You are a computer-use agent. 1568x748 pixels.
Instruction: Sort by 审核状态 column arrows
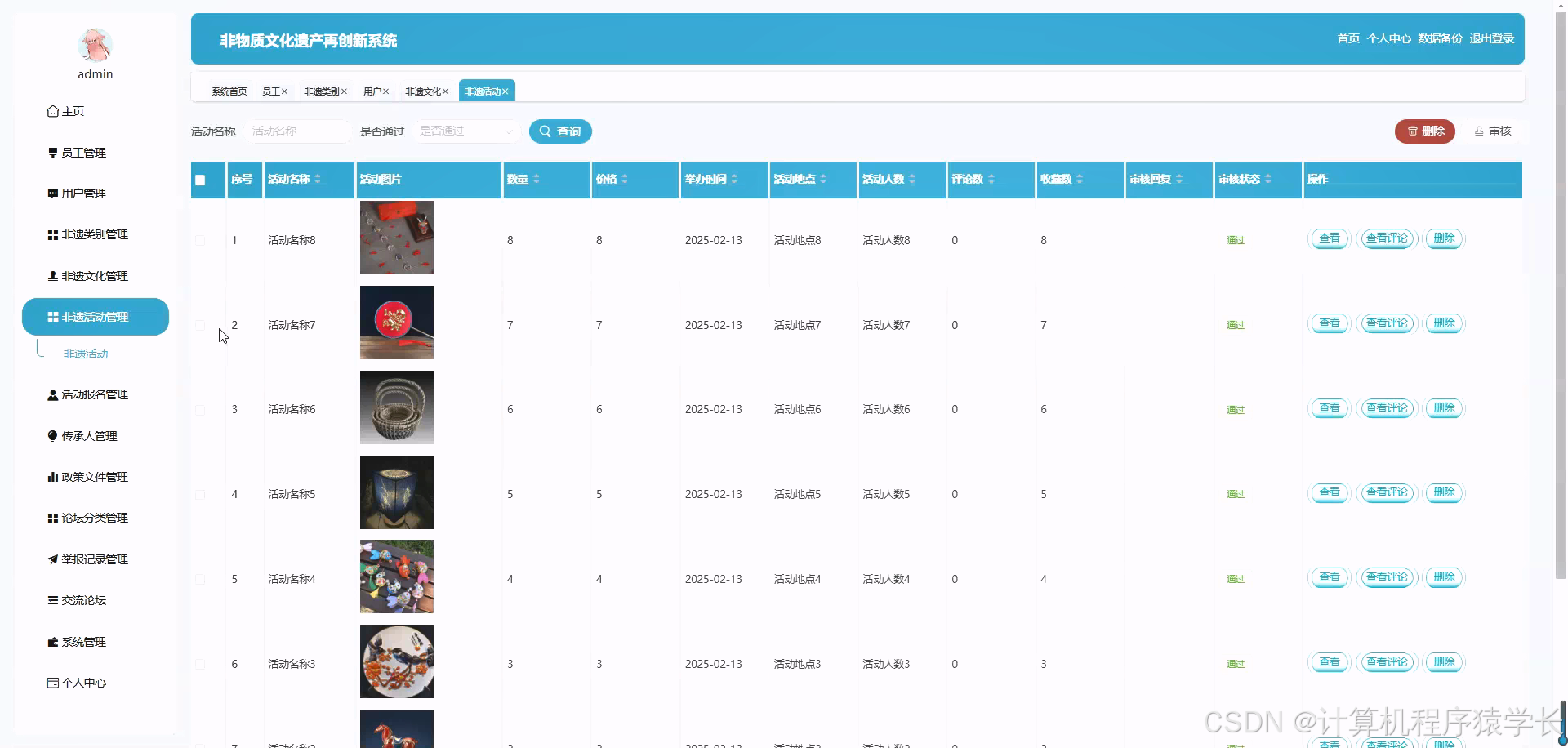coord(1268,179)
